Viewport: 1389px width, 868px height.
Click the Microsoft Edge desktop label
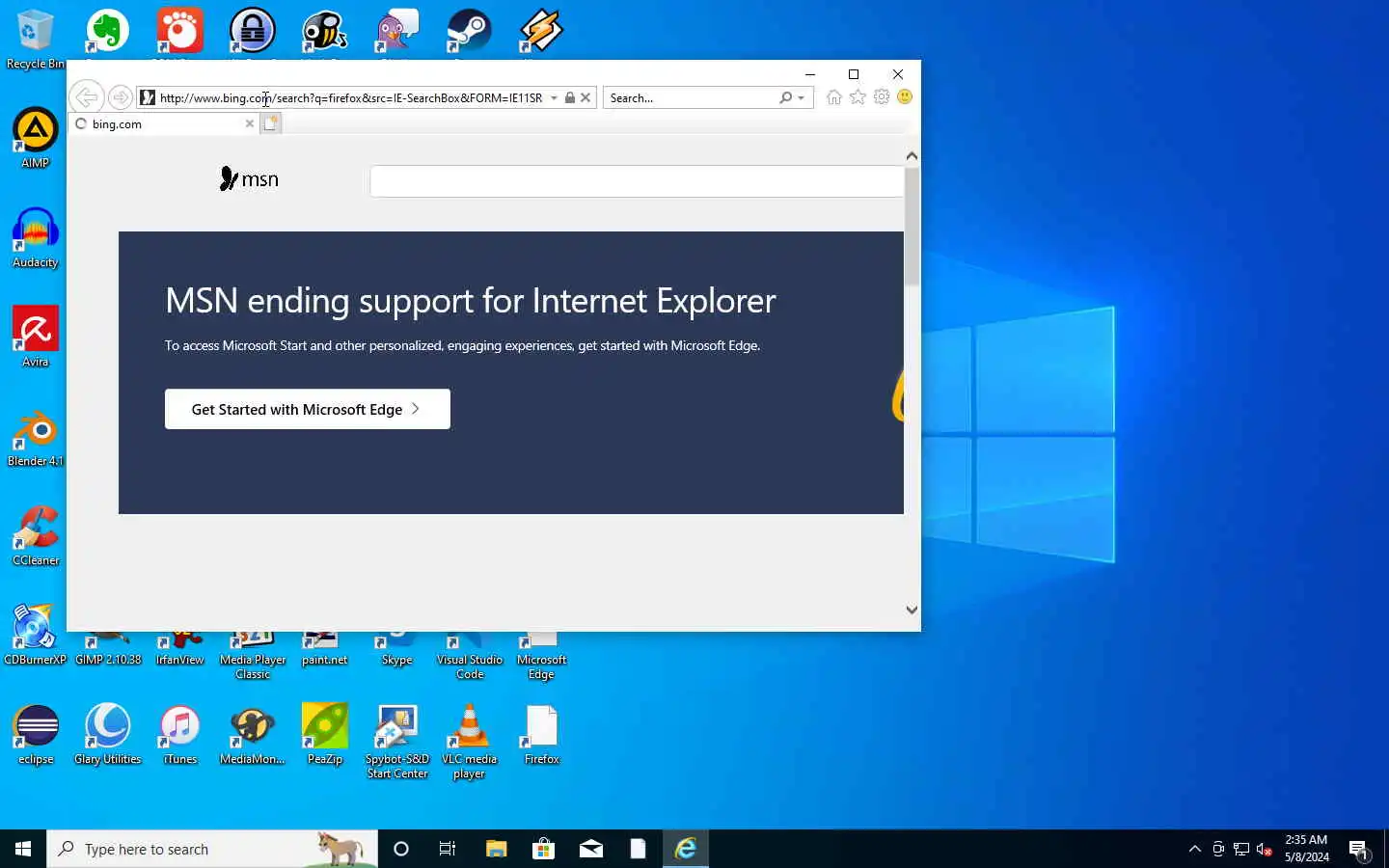541,666
